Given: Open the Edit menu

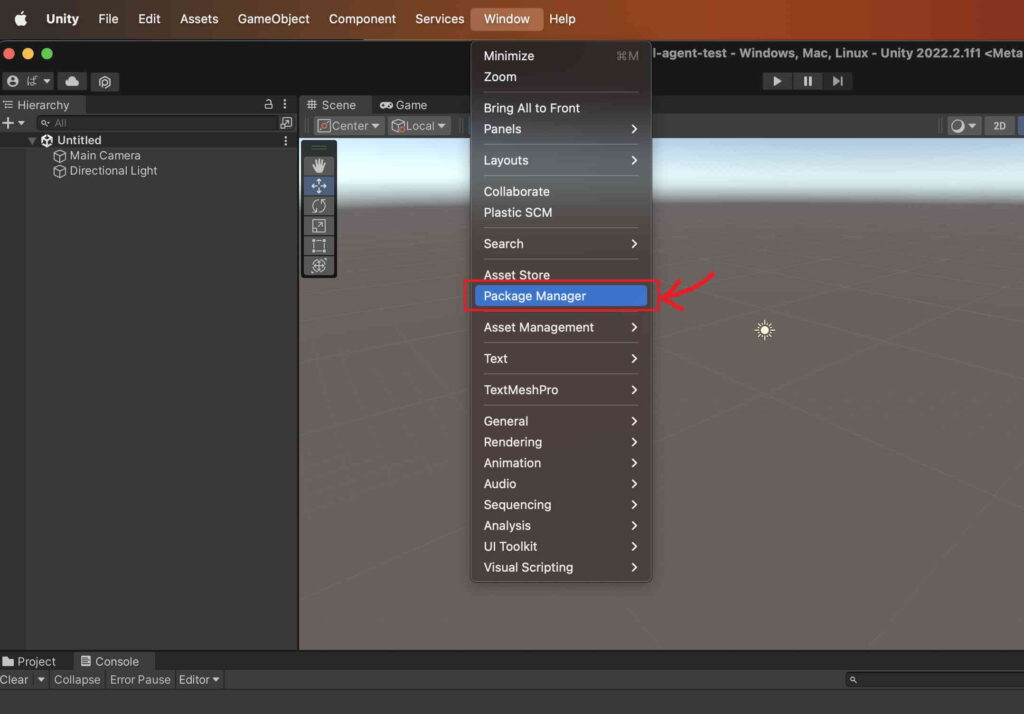Looking at the screenshot, I should pyautogui.click(x=149, y=19).
